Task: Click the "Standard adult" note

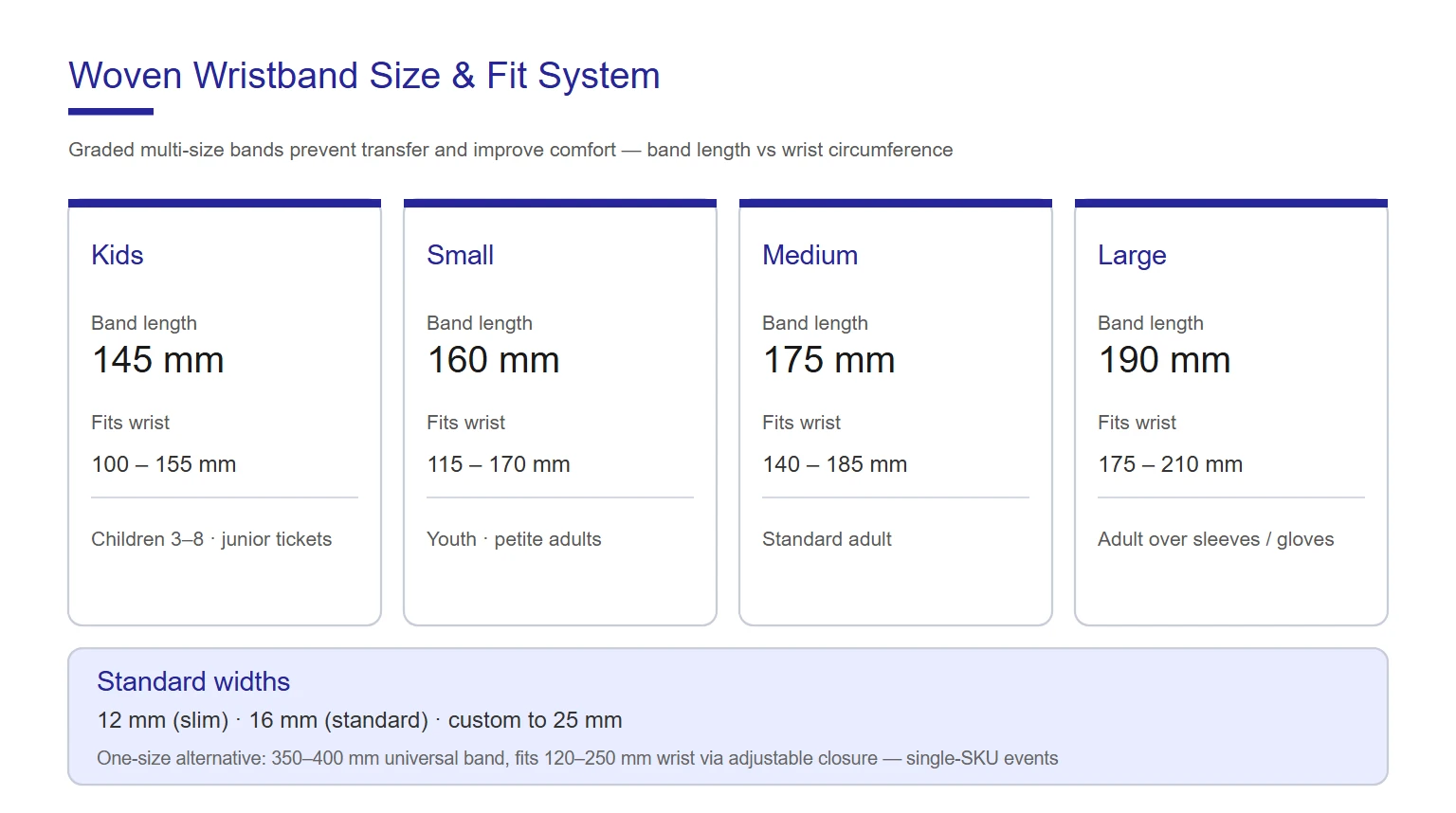Action: (x=827, y=539)
